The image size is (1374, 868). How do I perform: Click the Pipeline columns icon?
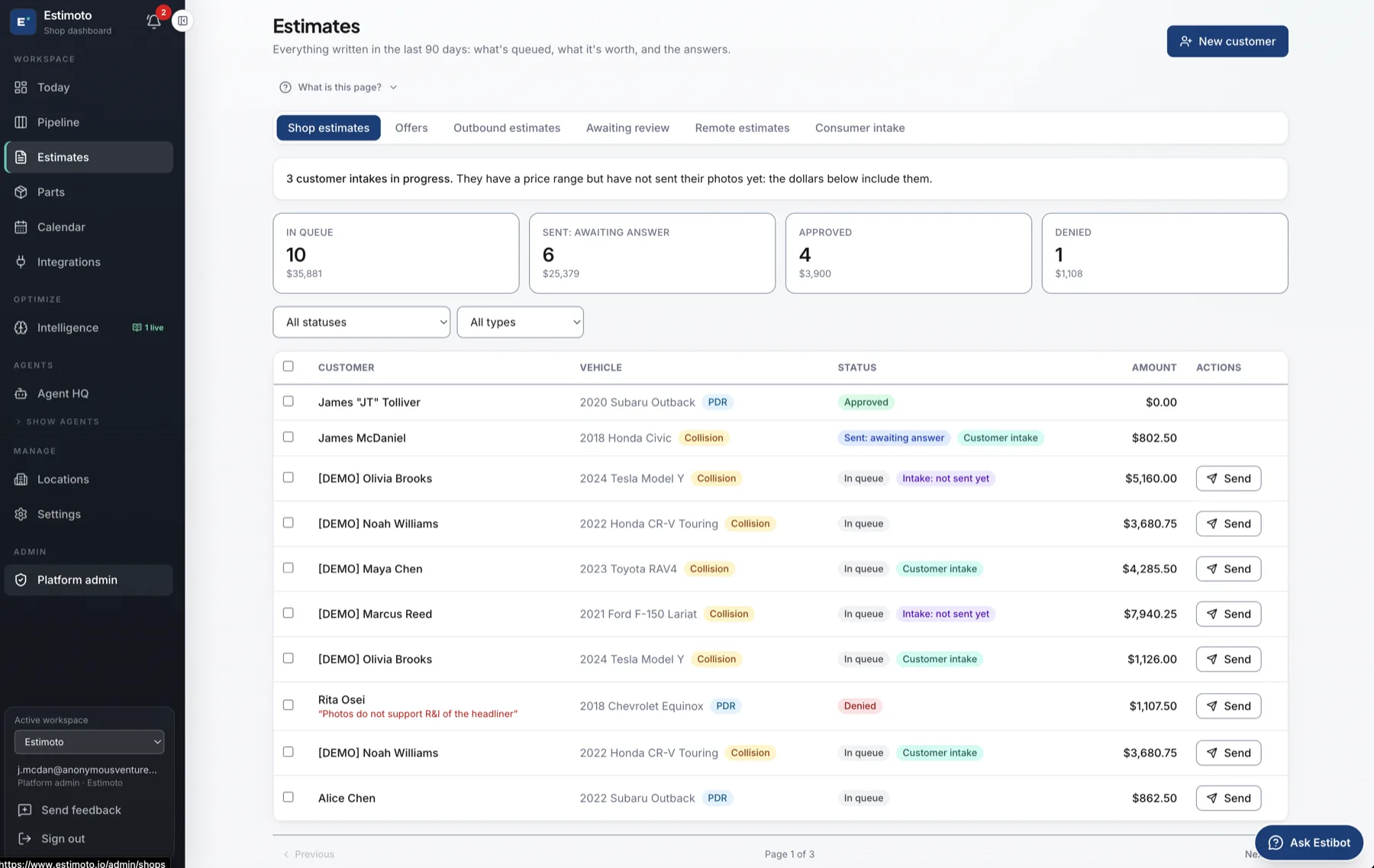pyautogui.click(x=21, y=122)
